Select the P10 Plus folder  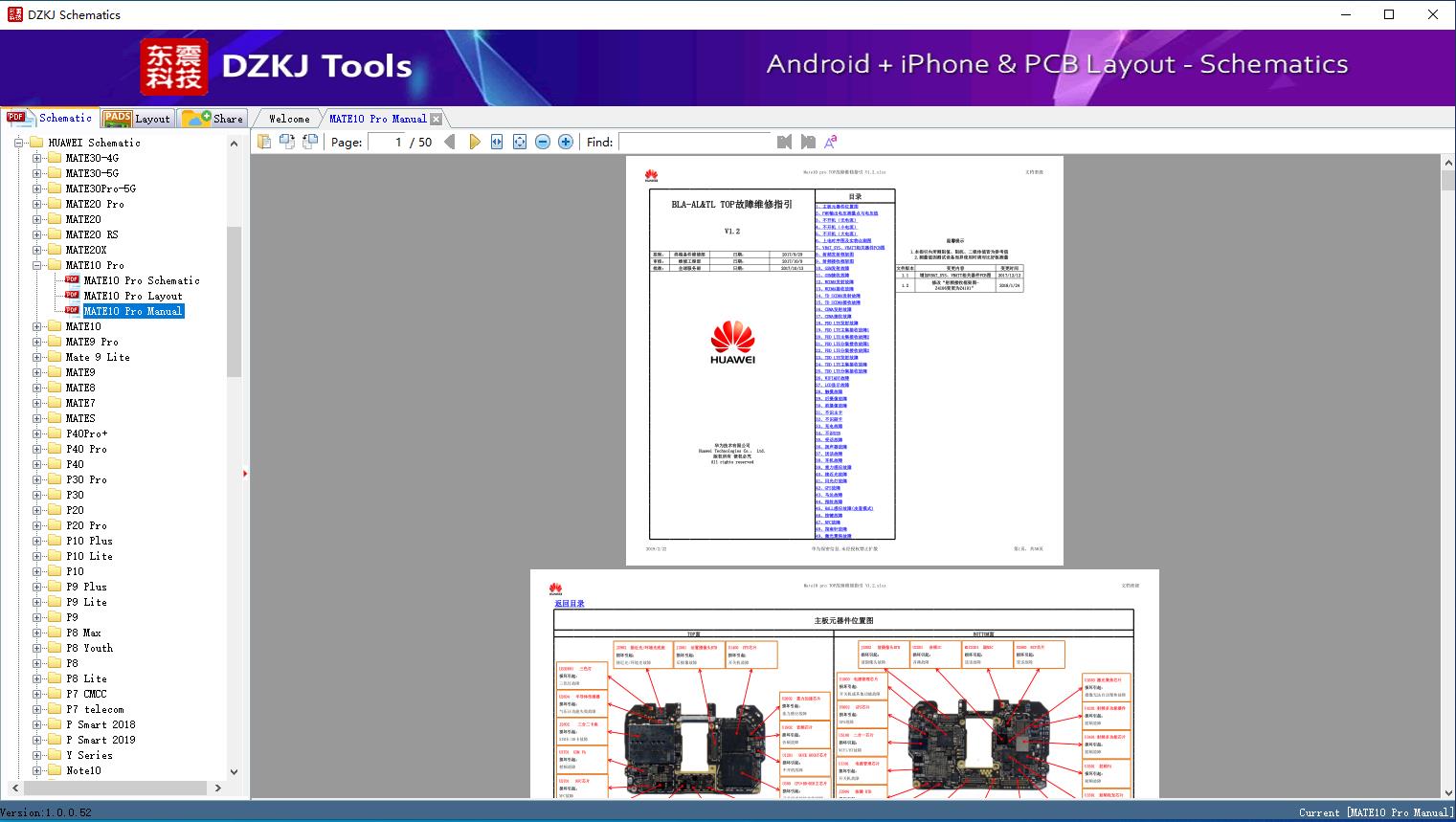(x=89, y=541)
